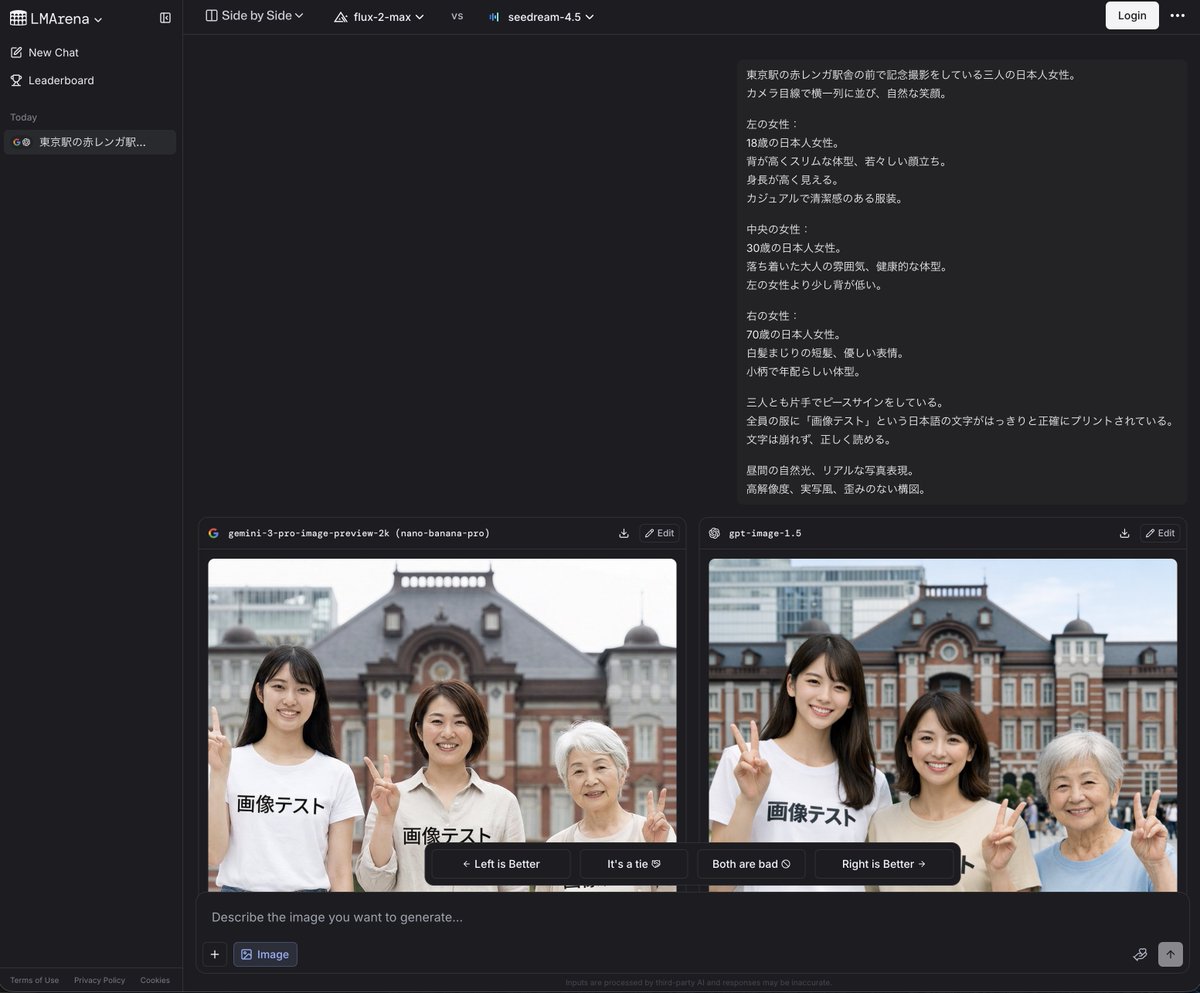Select the gpt-image-1.5 model name text
This screenshot has width=1200, height=993.
pos(765,533)
